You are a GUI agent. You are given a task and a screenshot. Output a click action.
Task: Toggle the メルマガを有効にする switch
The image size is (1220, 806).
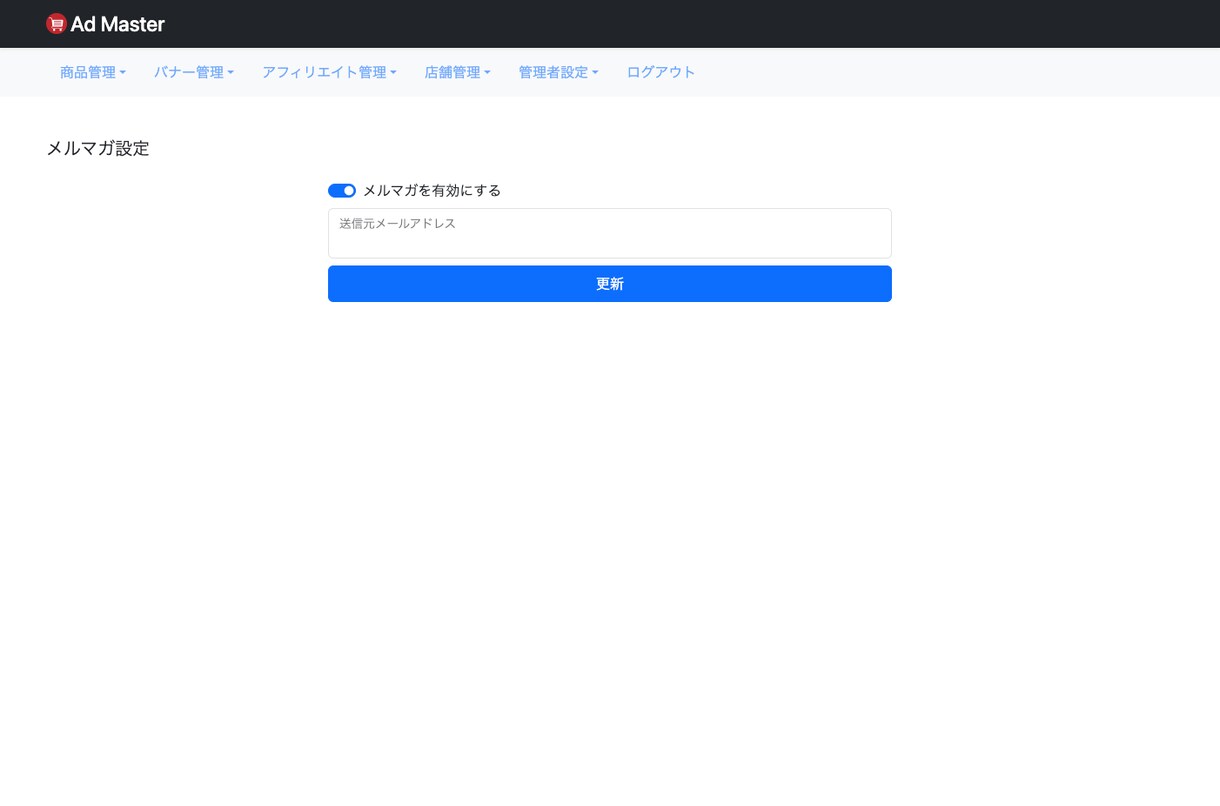(x=342, y=190)
